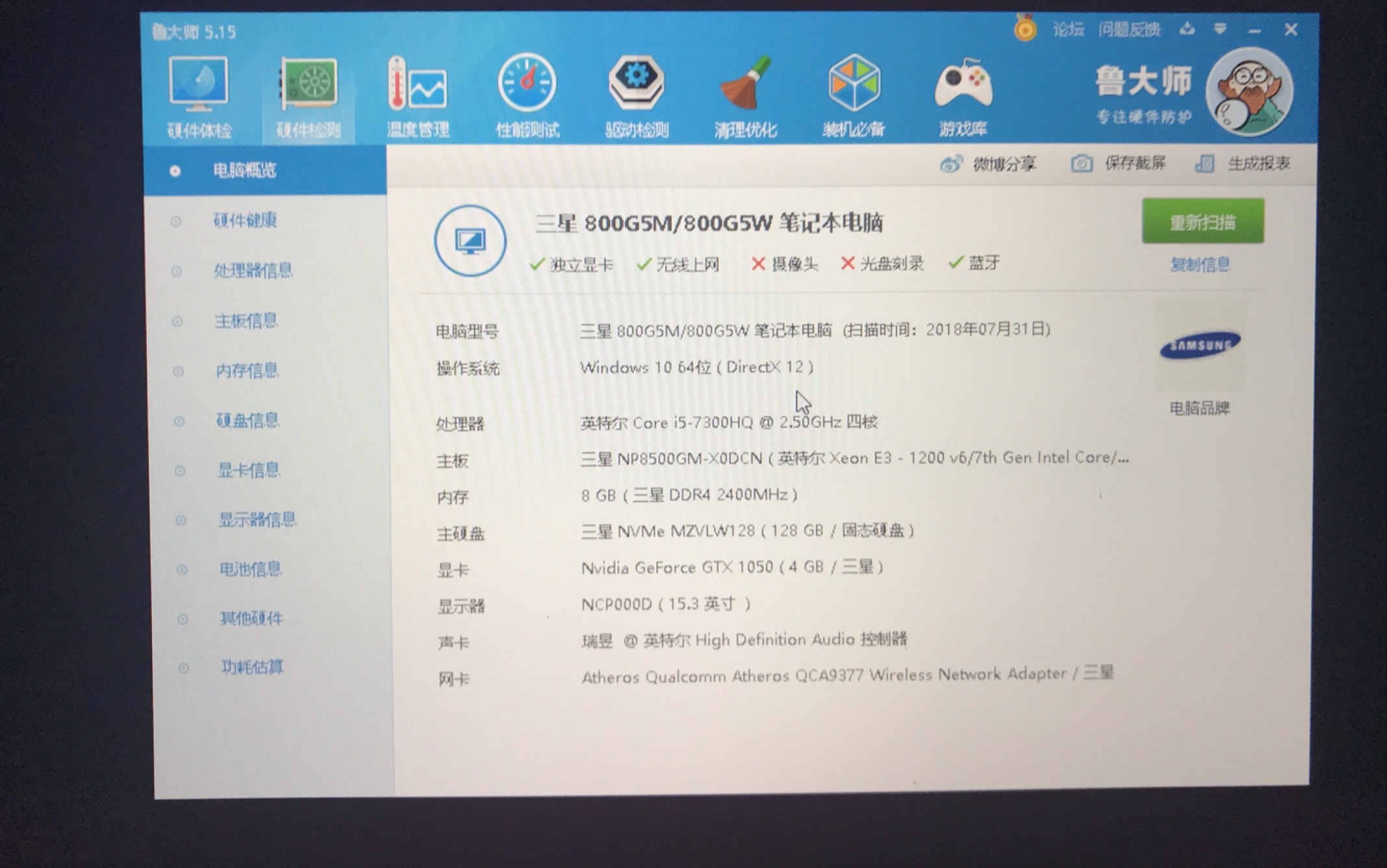Viewport: 1387px width, 868px height.
Task: Select 功耗估算 in sidebar
Action: (253, 667)
